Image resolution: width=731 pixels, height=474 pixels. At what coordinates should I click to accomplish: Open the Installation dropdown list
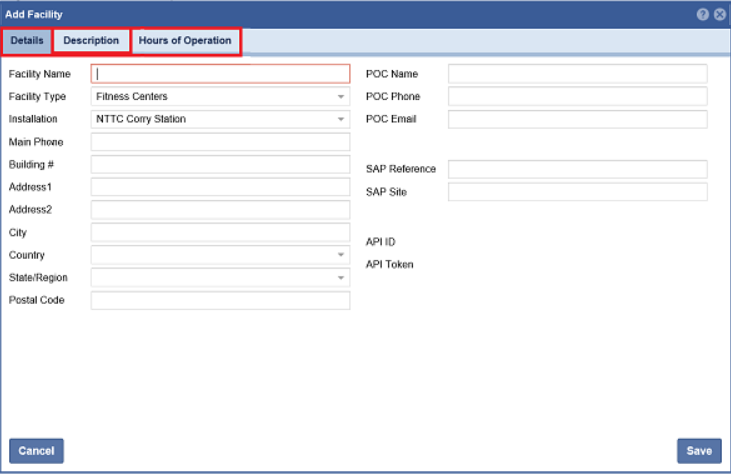point(341,119)
